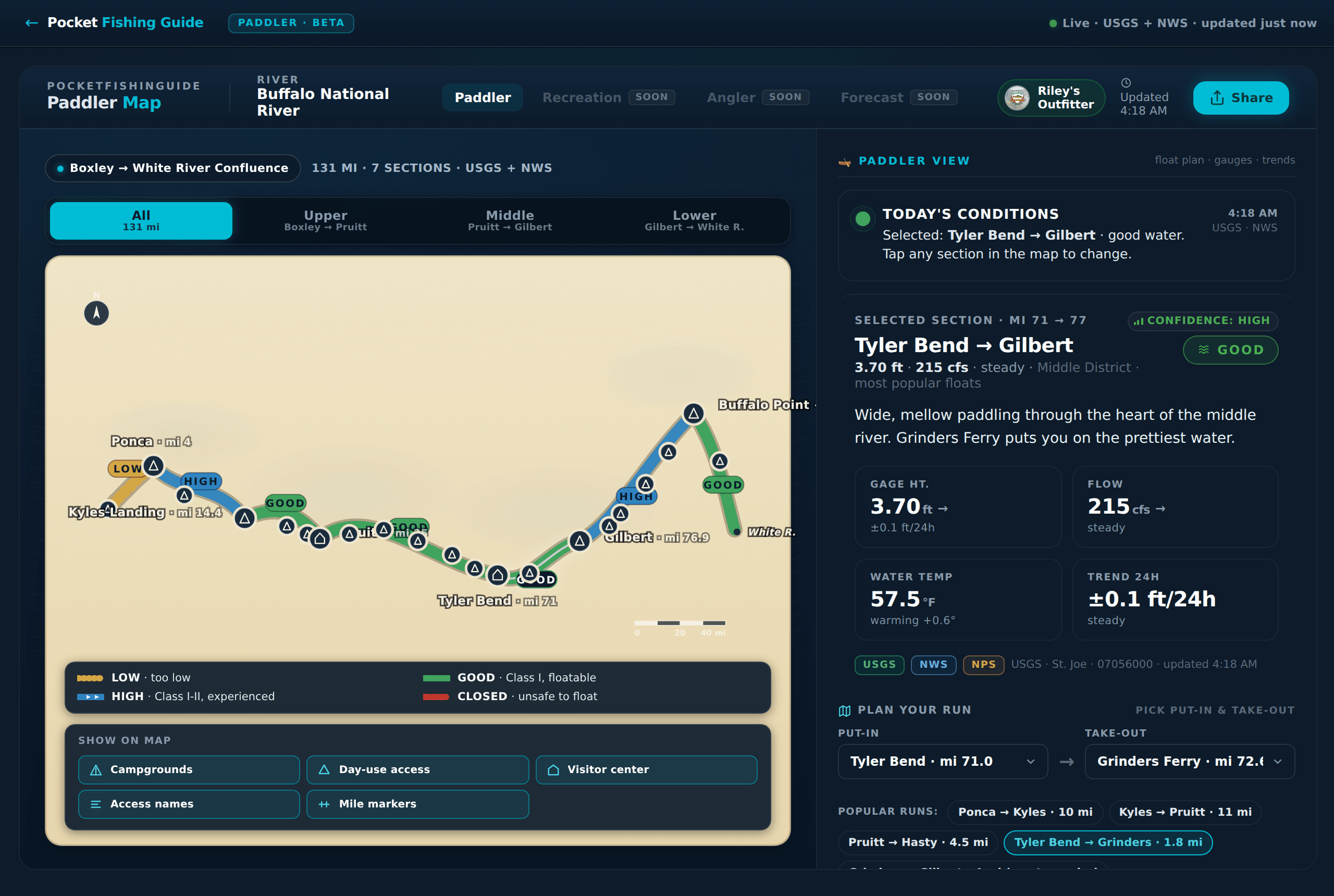Screen dimensions: 1334x896
Task: Click the back arrow beside Pocket Fishing Guide
Action: coord(32,23)
